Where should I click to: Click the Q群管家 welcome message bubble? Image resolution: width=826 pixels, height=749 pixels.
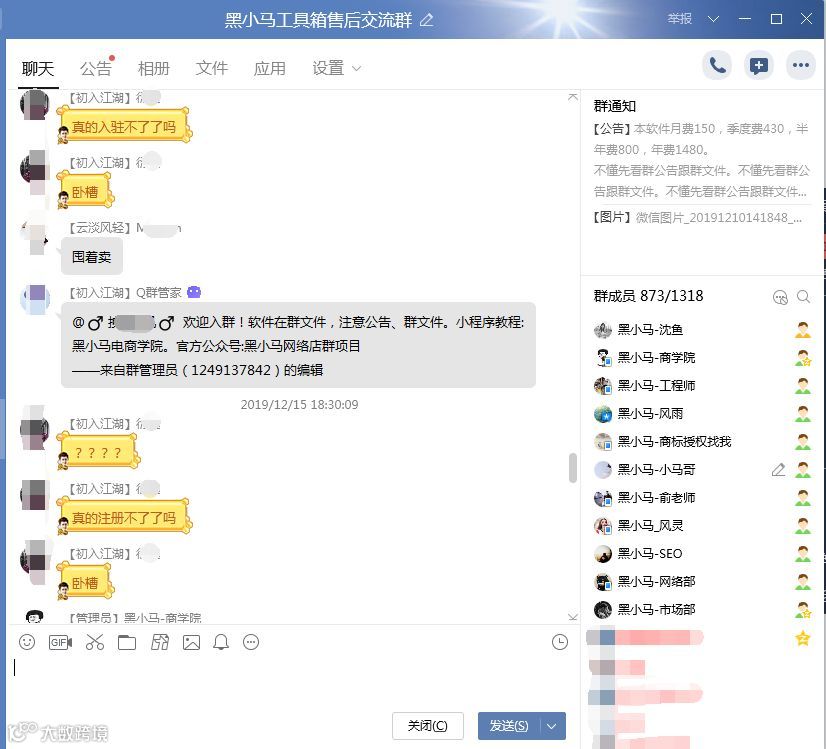tap(298, 345)
